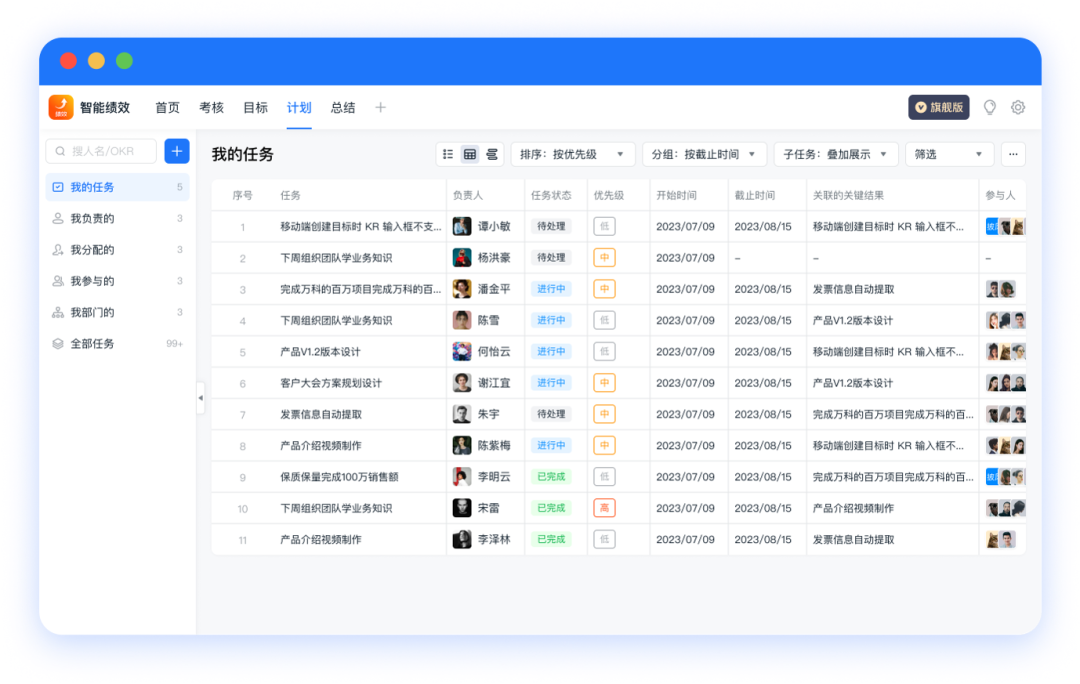Image resolution: width=1080 pixels, height=684 pixels.
Task: Go to the 首页 tab
Action: coord(167,107)
